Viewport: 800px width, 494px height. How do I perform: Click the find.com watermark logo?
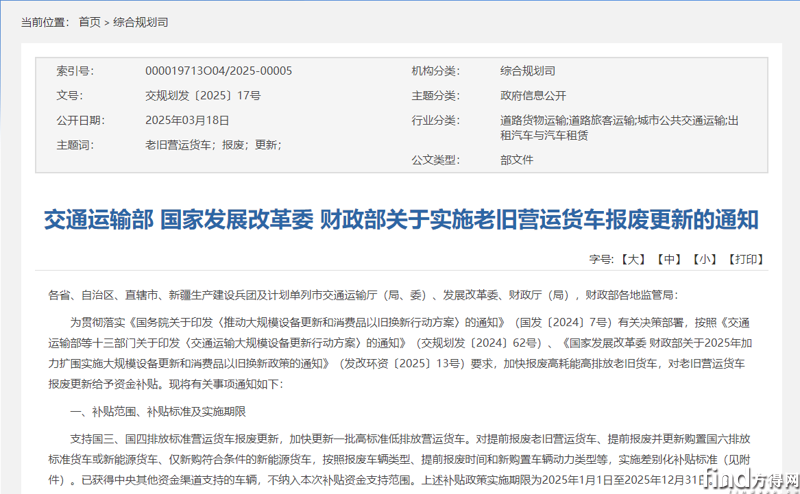(744, 479)
